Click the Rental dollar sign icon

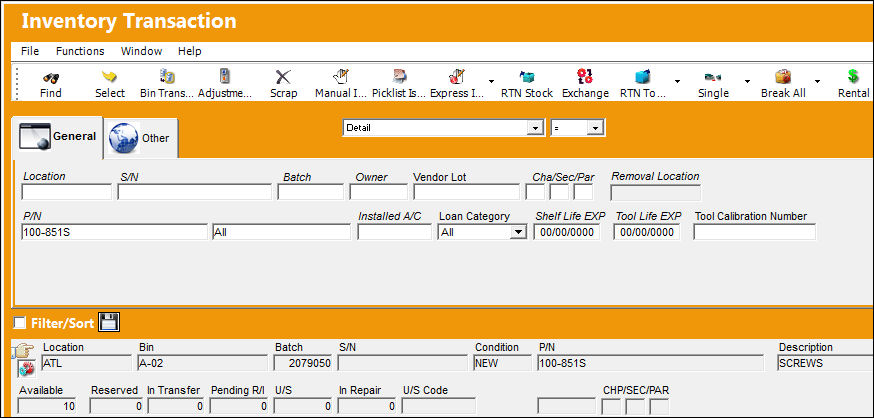tap(853, 76)
